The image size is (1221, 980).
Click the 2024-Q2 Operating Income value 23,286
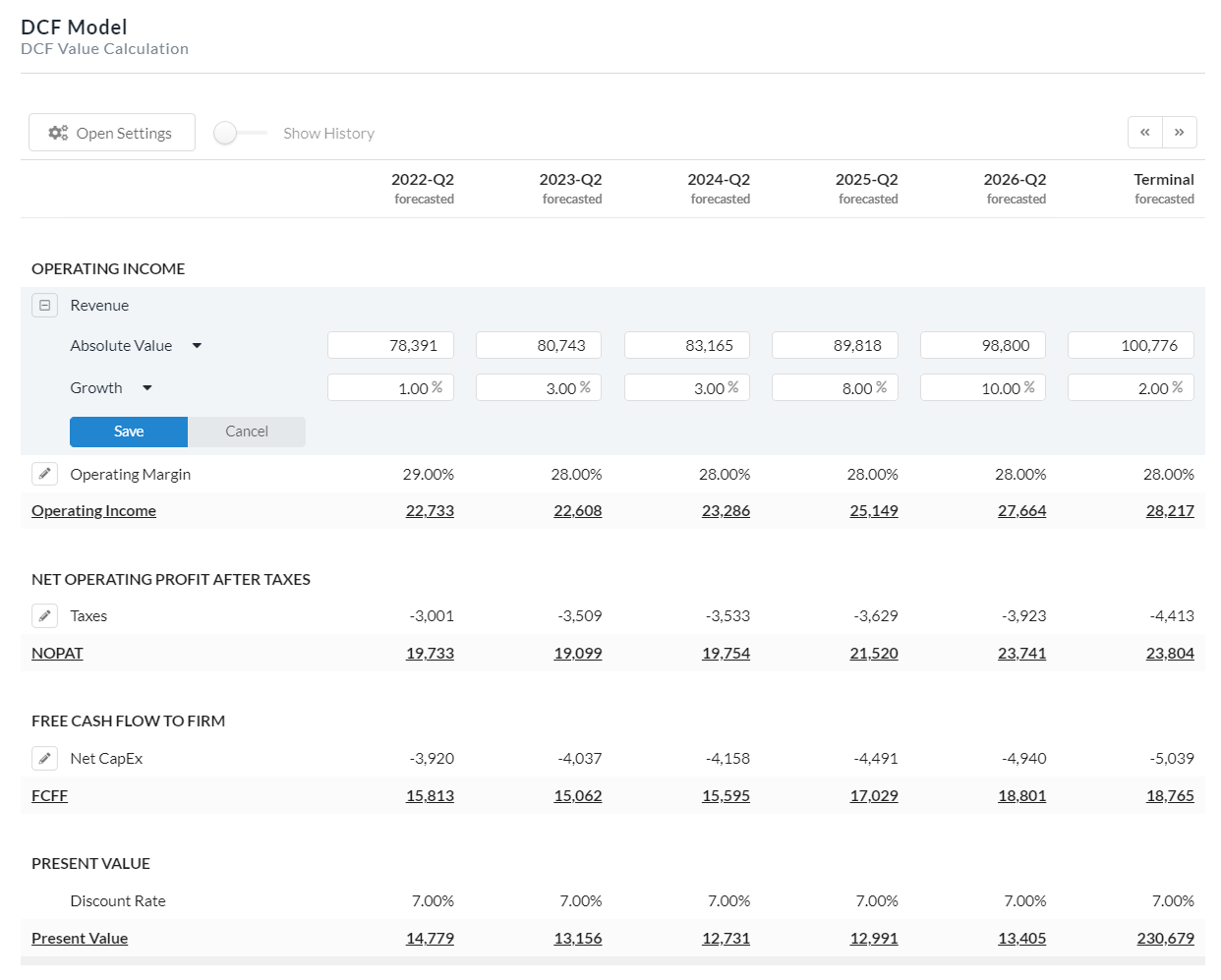pos(726,510)
